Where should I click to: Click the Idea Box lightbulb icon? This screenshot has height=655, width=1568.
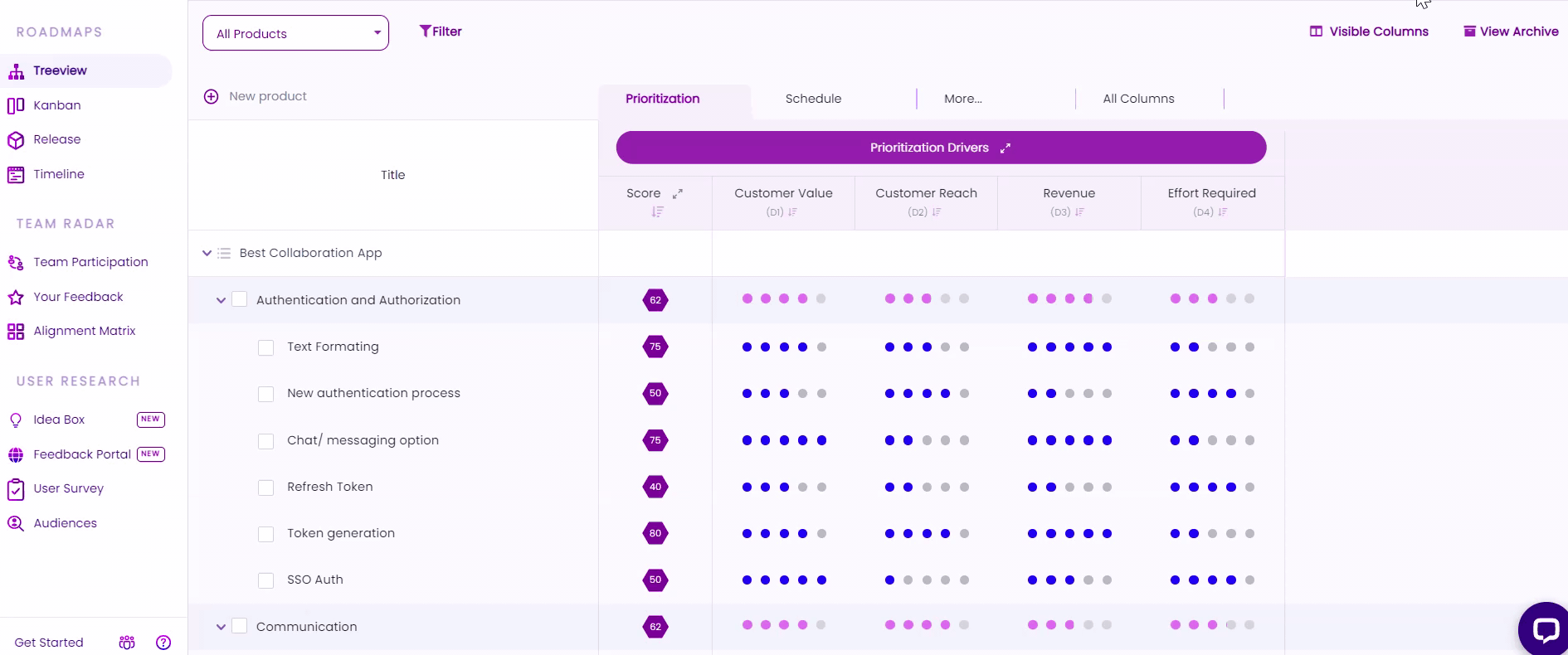coord(16,420)
